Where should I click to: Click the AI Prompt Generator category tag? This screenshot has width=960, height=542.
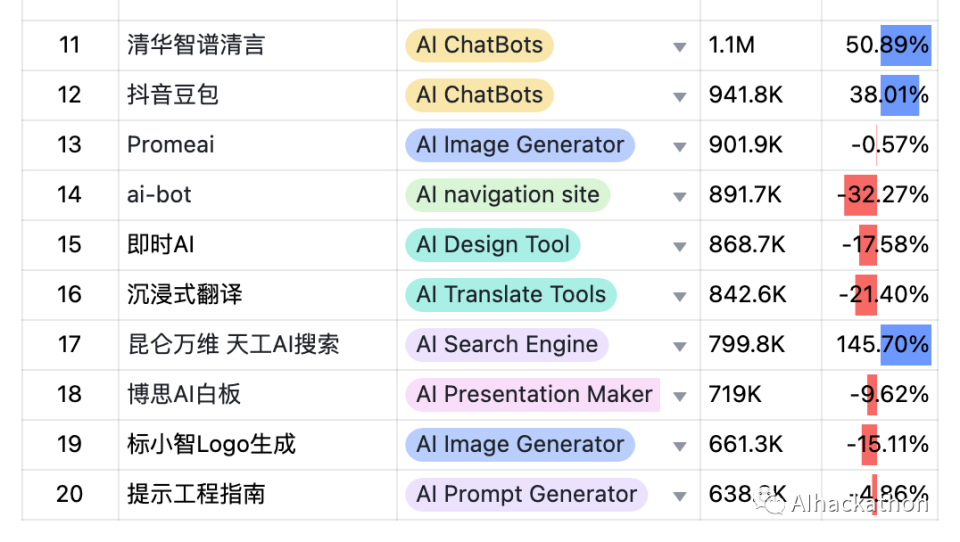click(x=526, y=494)
